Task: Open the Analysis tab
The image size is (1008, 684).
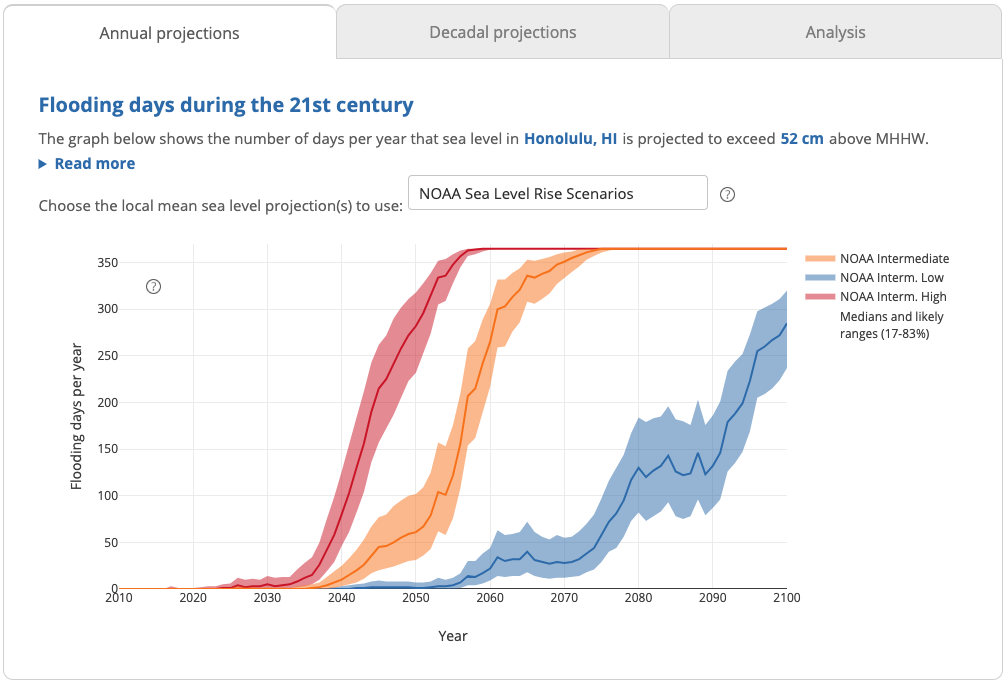Action: (x=835, y=32)
